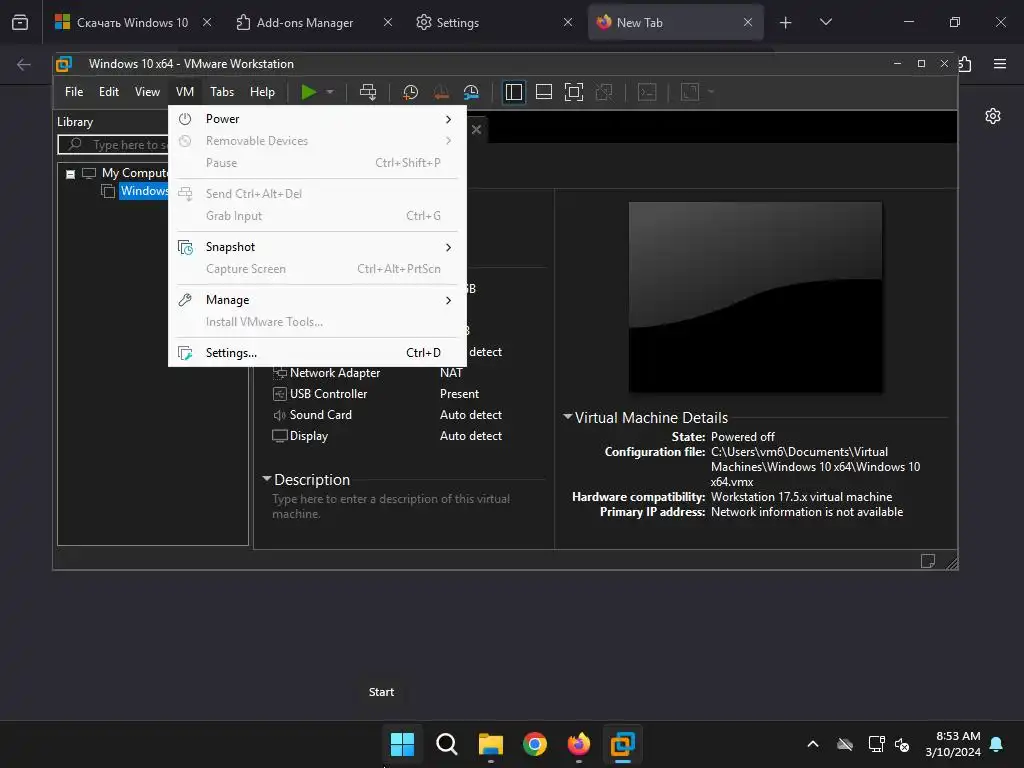This screenshot has height=768, width=1024.
Task: Click the browser back arrow
Action: click(x=24, y=64)
